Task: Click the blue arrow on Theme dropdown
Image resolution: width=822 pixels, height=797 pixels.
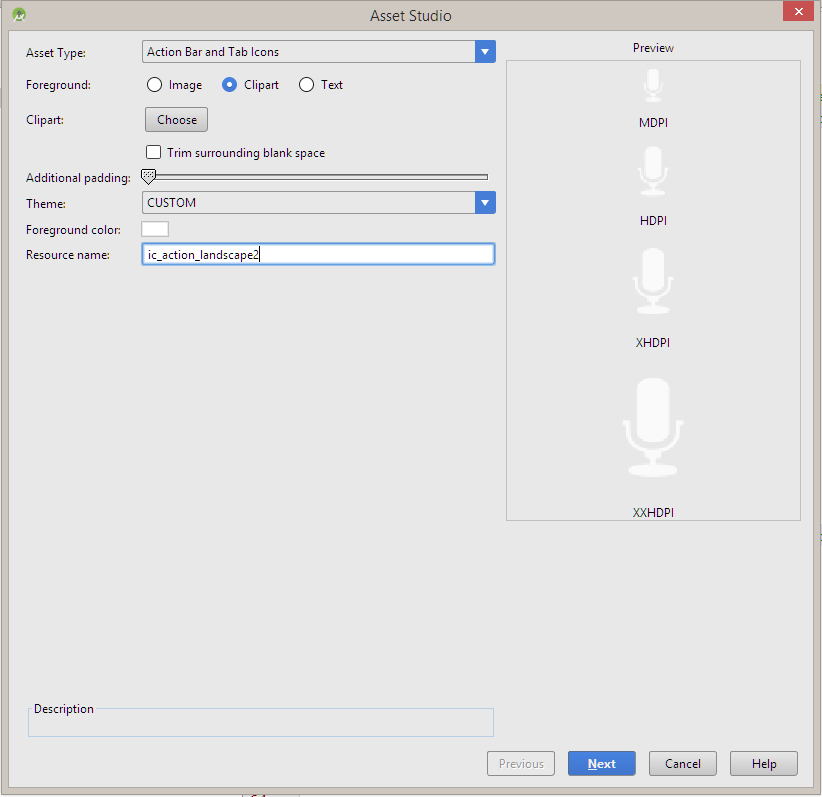Action: [485, 202]
